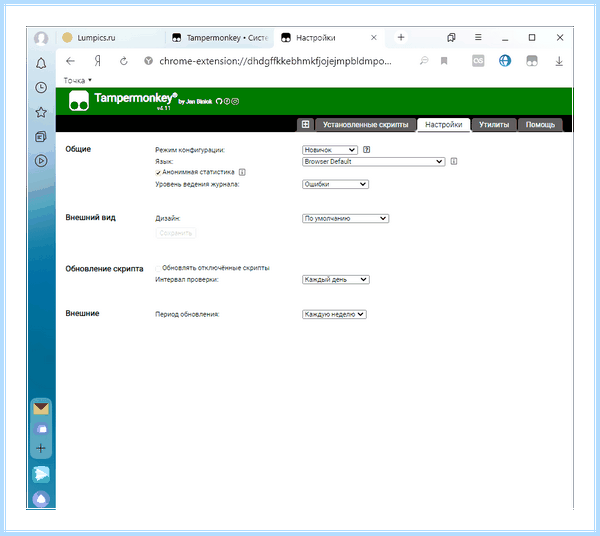
Task: Close the Настройки browser tab
Action: pos(374,37)
